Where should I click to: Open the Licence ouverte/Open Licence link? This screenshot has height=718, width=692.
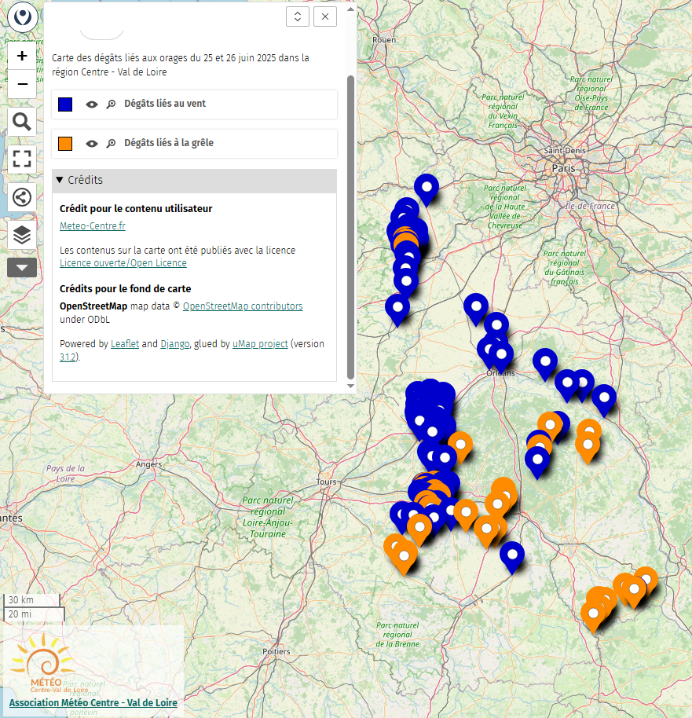[x=123, y=263]
